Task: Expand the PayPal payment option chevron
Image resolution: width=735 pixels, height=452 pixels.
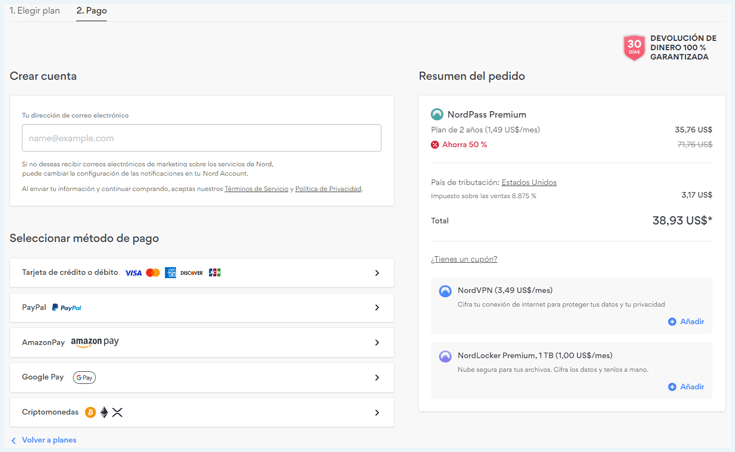Action: coord(377,308)
